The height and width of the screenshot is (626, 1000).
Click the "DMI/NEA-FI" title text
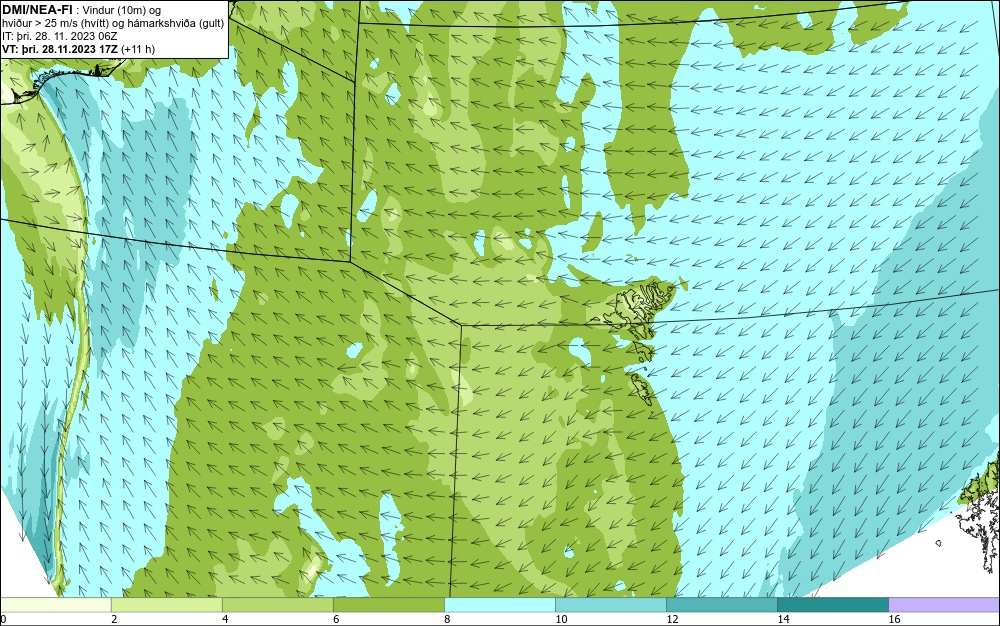(37, 9)
